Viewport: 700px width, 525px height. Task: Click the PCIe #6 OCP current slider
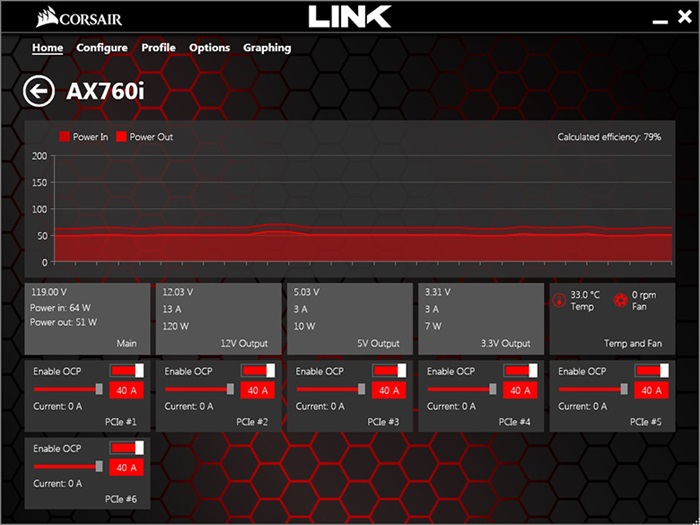pos(68,467)
